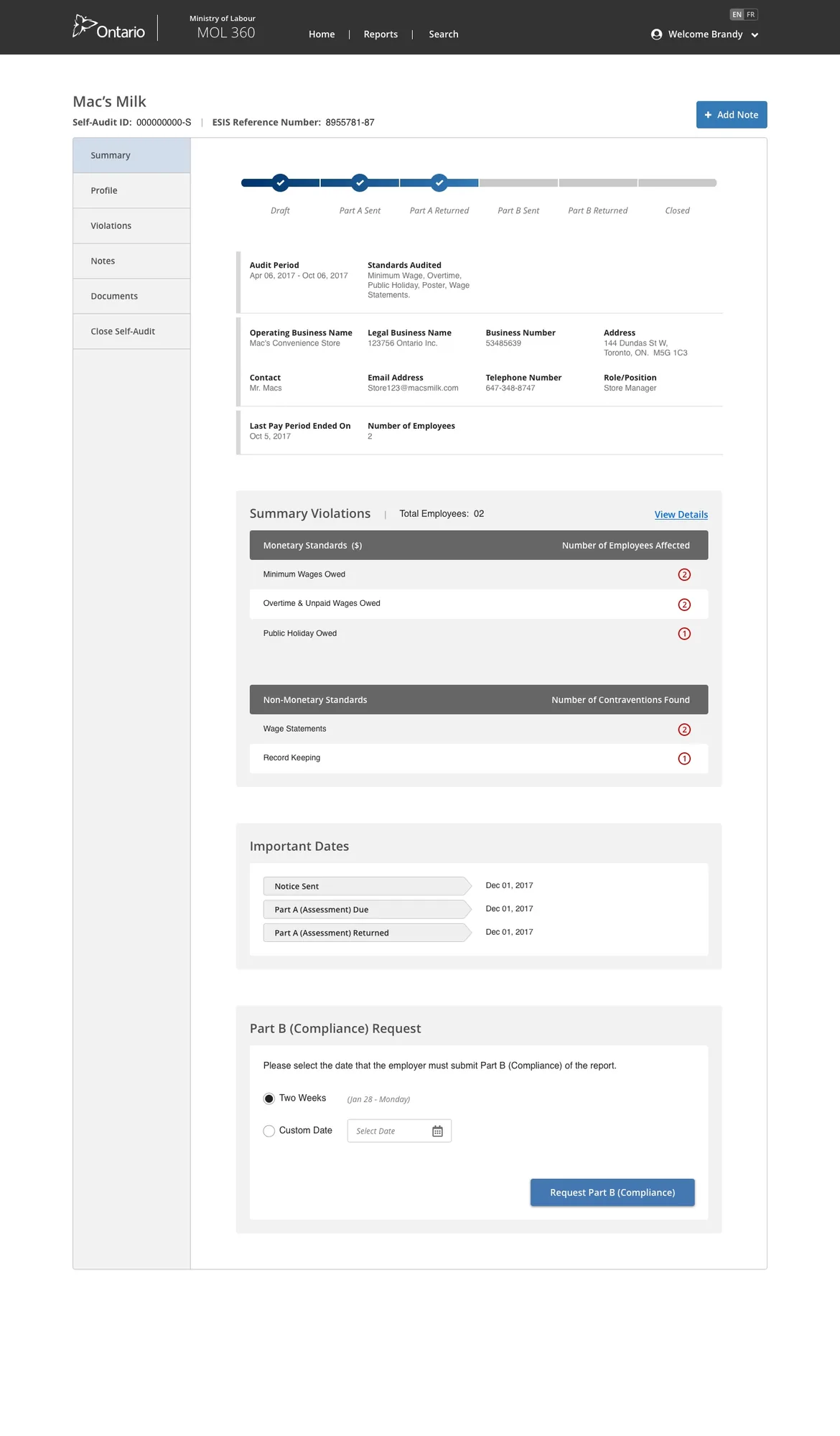Open the Search menu item
This screenshot has width=840, height=1436.
[444, 34]
